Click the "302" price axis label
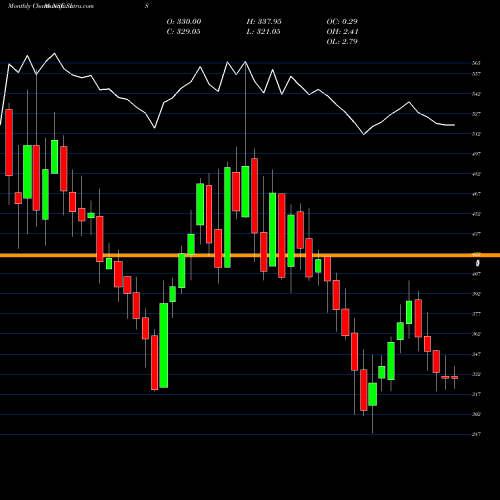 (x=476, y=414)
